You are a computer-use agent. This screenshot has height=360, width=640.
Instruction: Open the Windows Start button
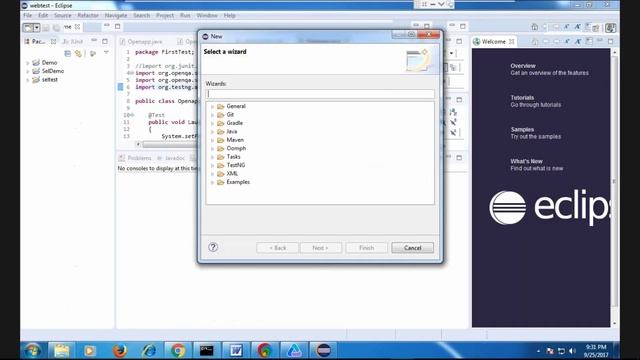[x=32, y=351]
